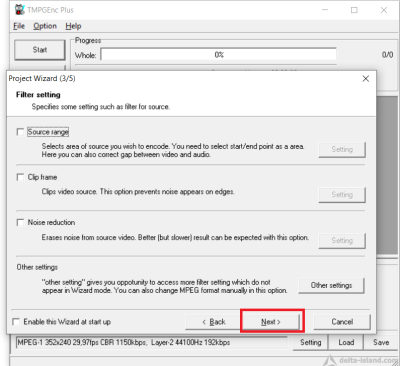The width and height of the screenshot is (400, 366).
Task: Go Back to the previous wizard step
Action: tap(214, 322)
